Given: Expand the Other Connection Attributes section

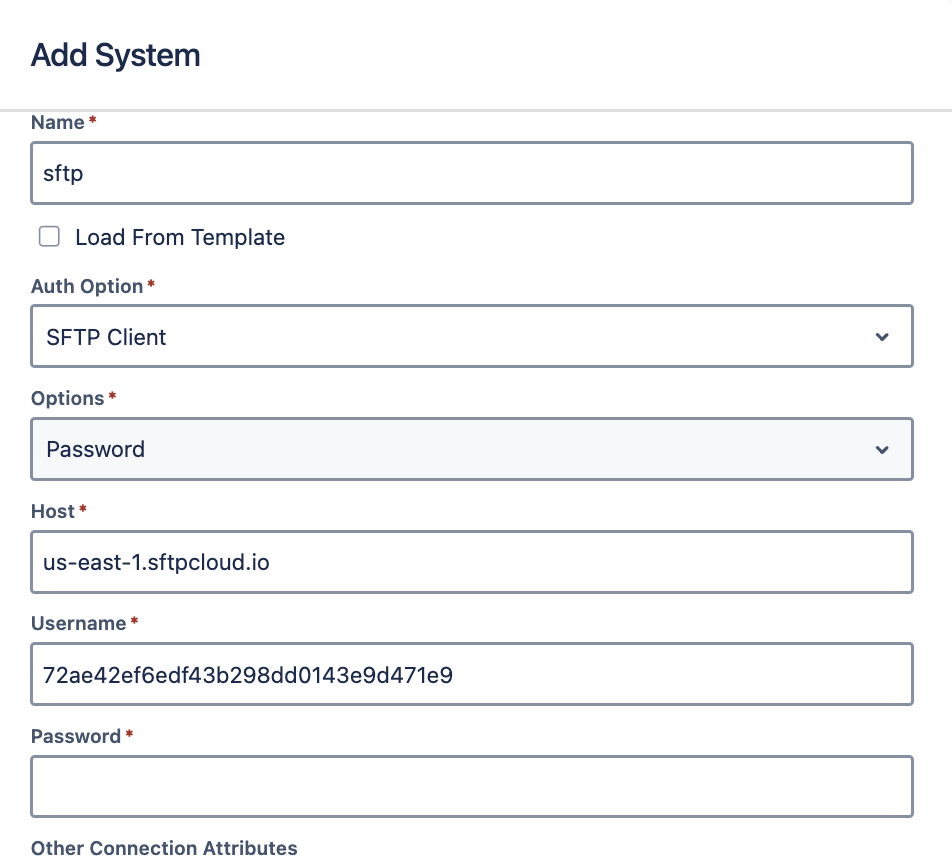Looking at the screenshot, I should click(164, 848).
